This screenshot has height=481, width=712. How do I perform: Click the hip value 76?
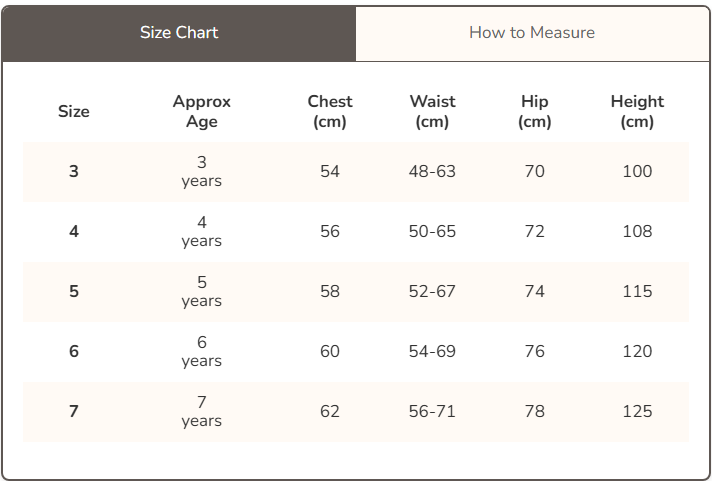(535, 352)
